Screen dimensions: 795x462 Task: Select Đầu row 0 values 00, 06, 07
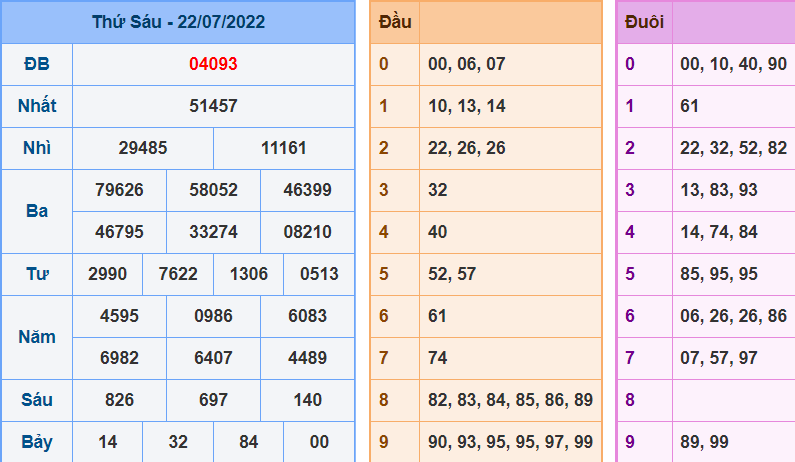466,64
